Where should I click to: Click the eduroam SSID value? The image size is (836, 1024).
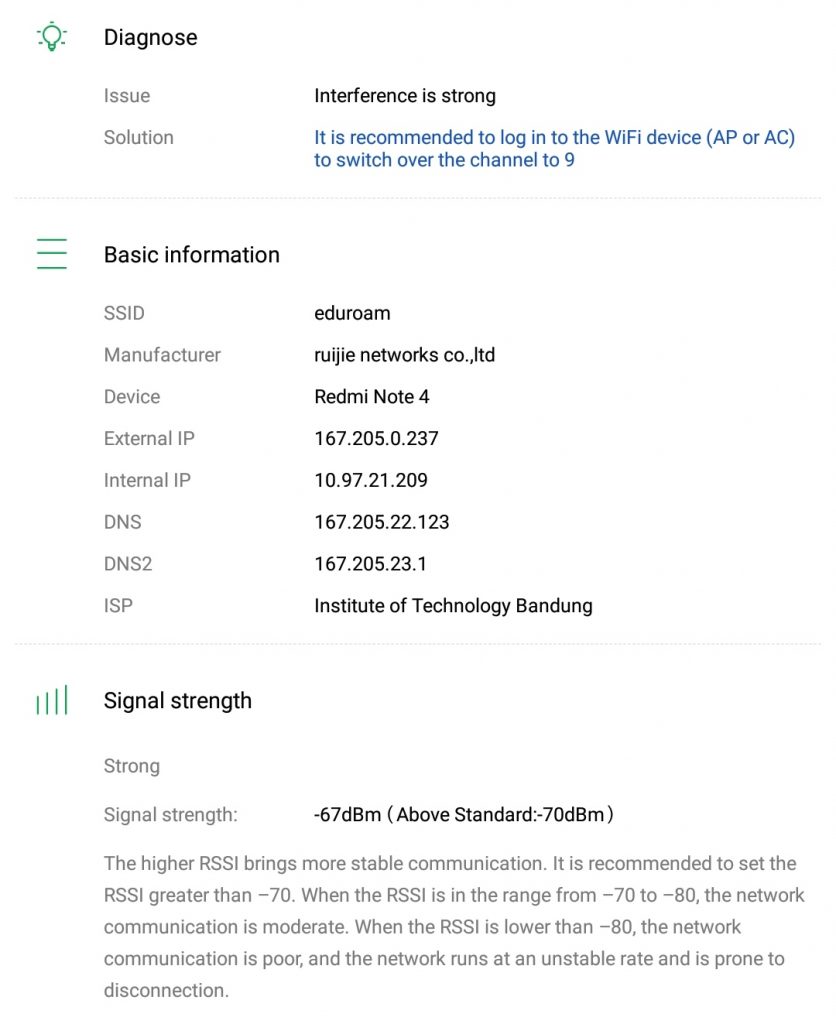point(352,313)
